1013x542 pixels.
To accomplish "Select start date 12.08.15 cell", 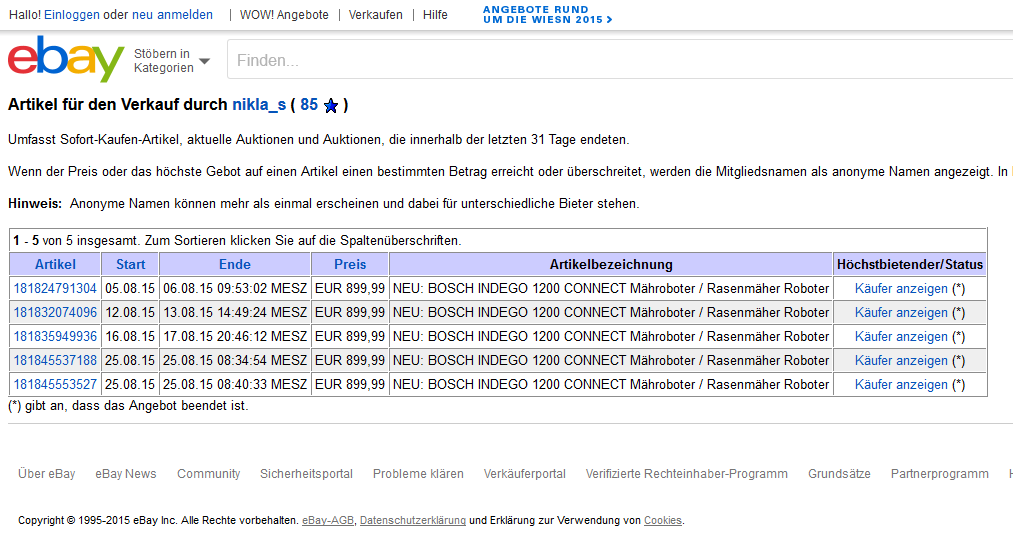I will click(130, 312).
